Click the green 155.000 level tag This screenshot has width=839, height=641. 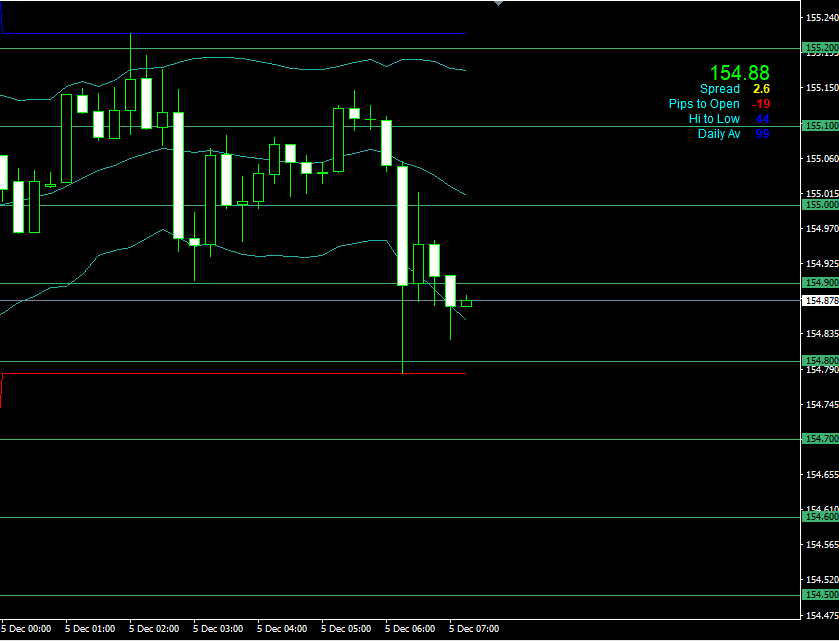pos(821,205)
